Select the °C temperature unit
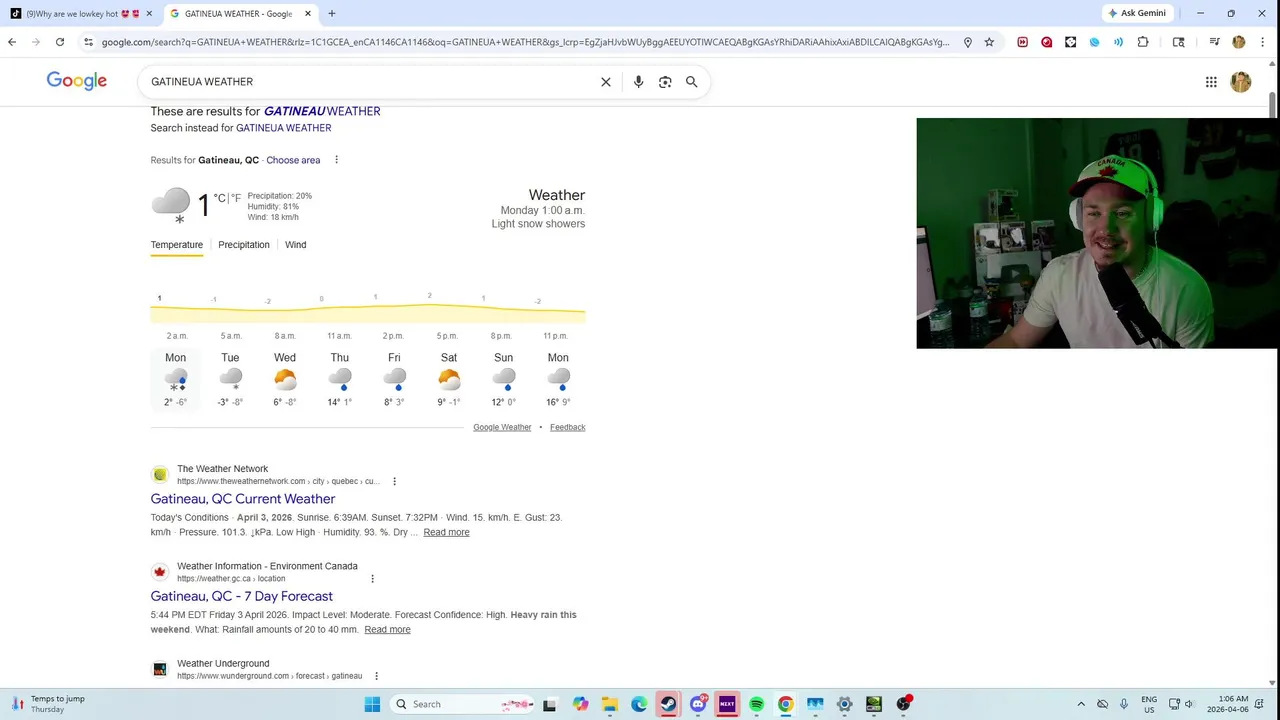 point(219,198)
